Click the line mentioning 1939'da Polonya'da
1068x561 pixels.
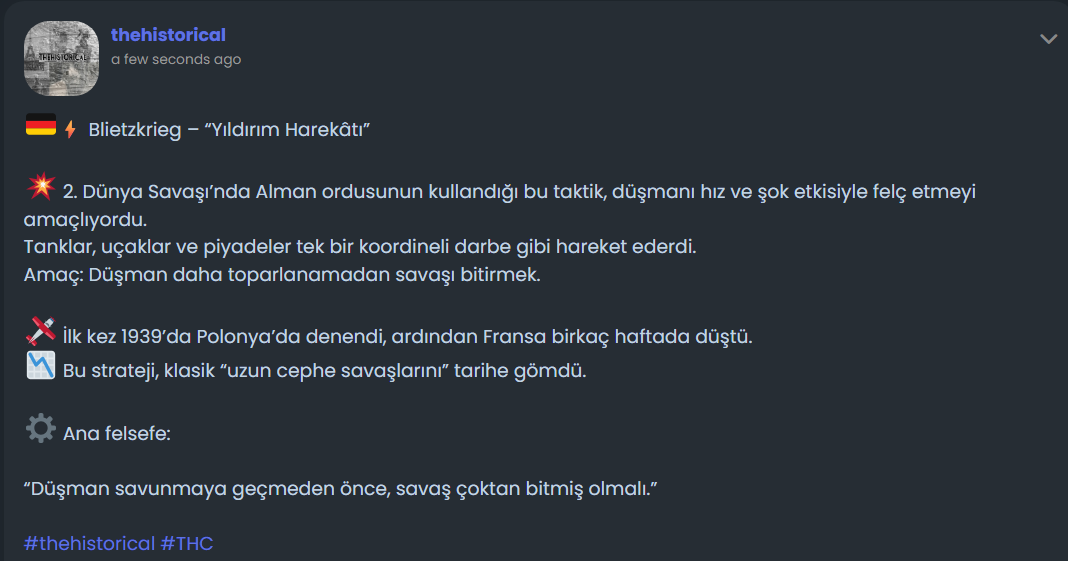coord(407,337)
